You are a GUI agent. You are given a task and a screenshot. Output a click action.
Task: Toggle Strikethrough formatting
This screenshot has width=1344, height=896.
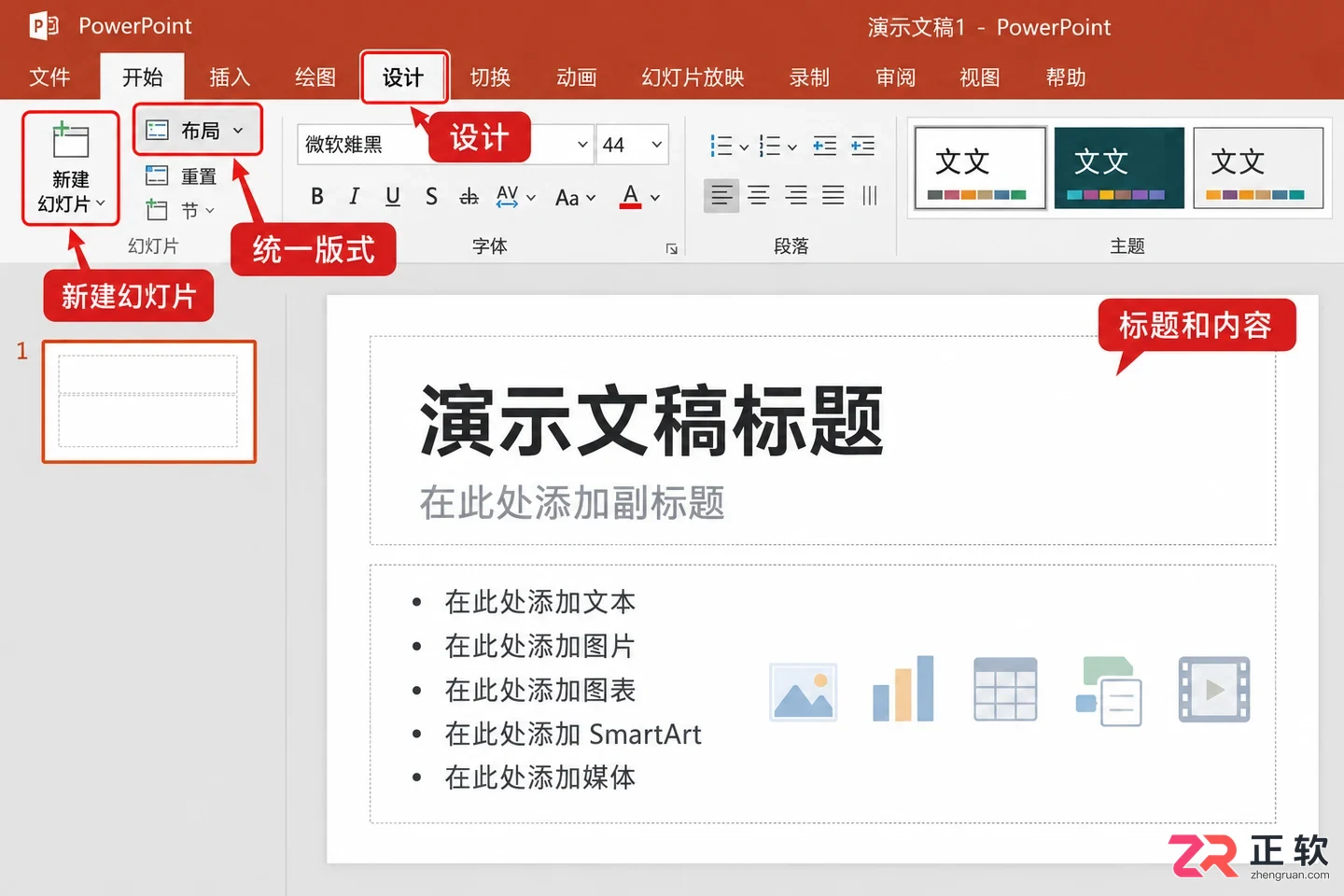[469, 196]
